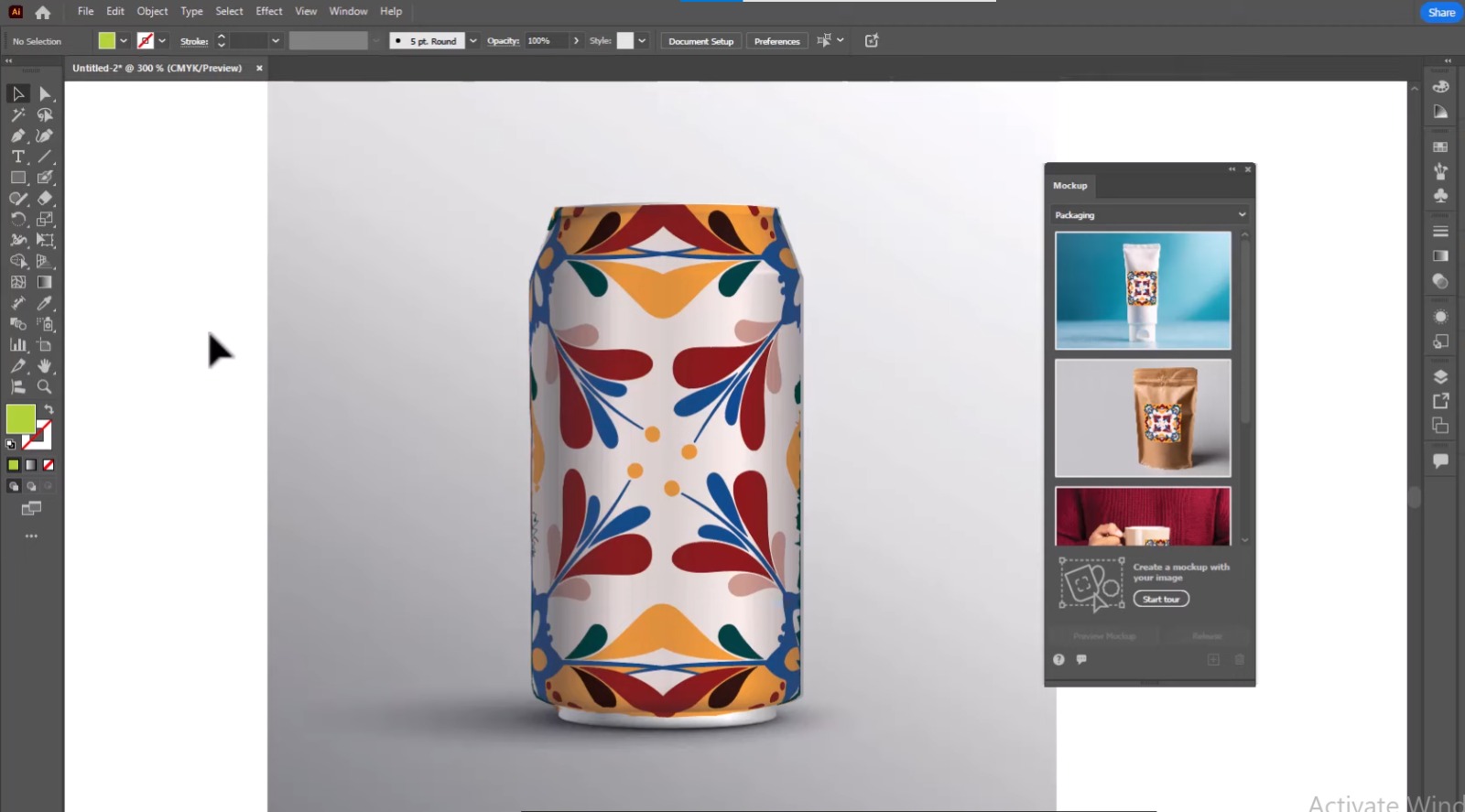Set paint mode to Gradient
Screen dimensions: 1465x812
pos(31,465)
